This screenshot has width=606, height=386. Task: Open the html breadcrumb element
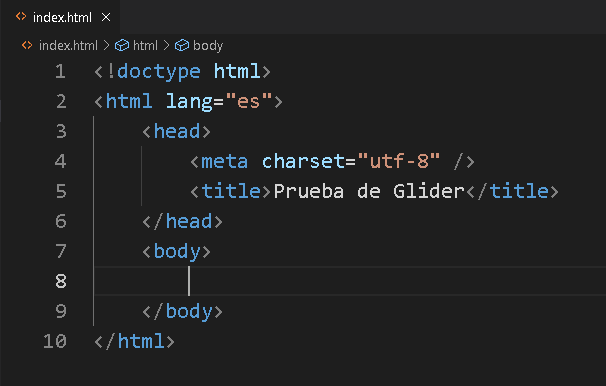[x=145, y=46]
